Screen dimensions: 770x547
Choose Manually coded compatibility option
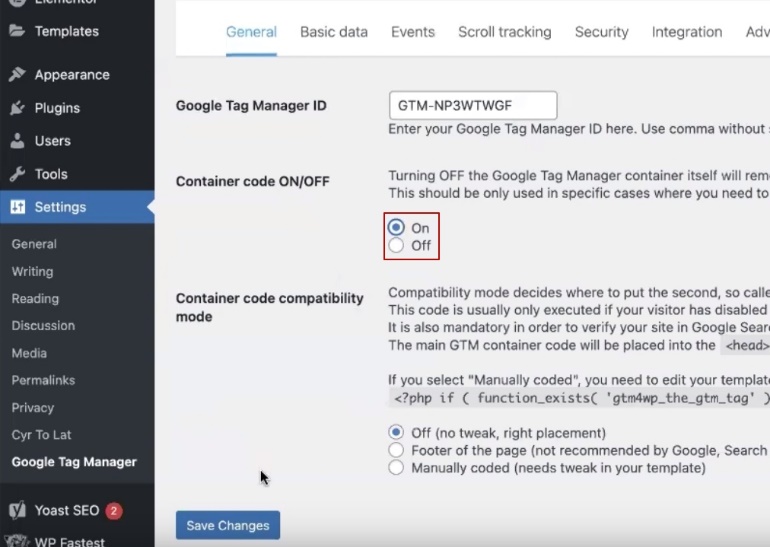point(397,468)
